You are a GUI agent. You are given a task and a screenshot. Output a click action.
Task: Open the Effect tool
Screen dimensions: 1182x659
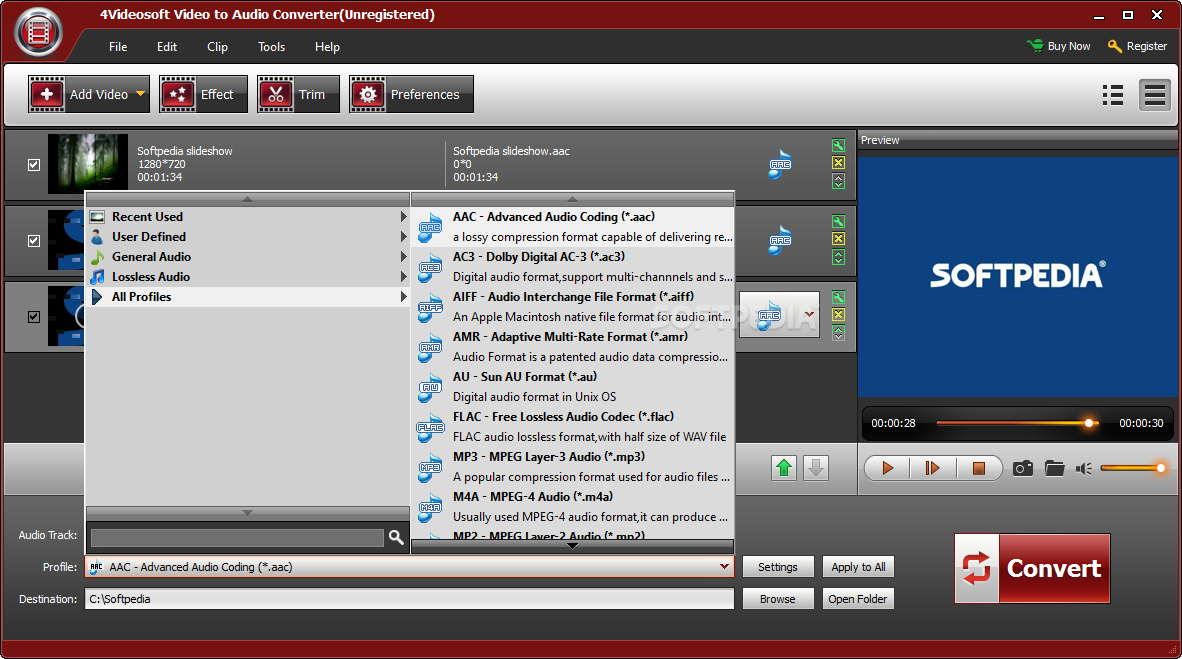203,94
